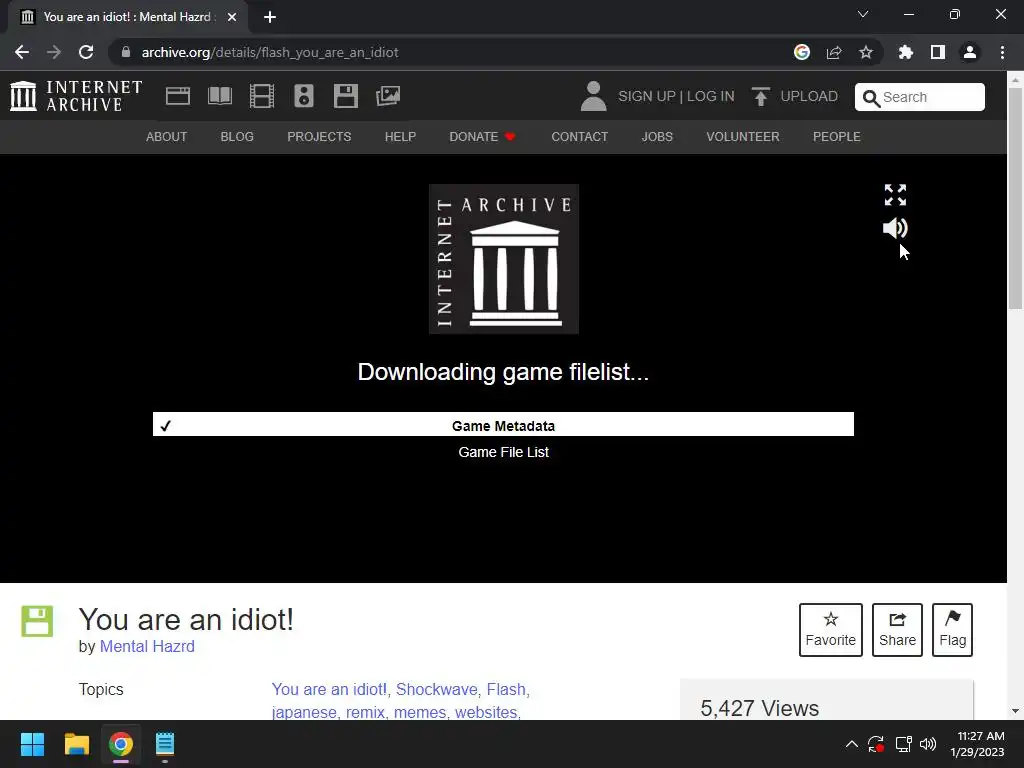Open the Windows Start menu
The image size is (1024, 768).
tap(32, 744)
